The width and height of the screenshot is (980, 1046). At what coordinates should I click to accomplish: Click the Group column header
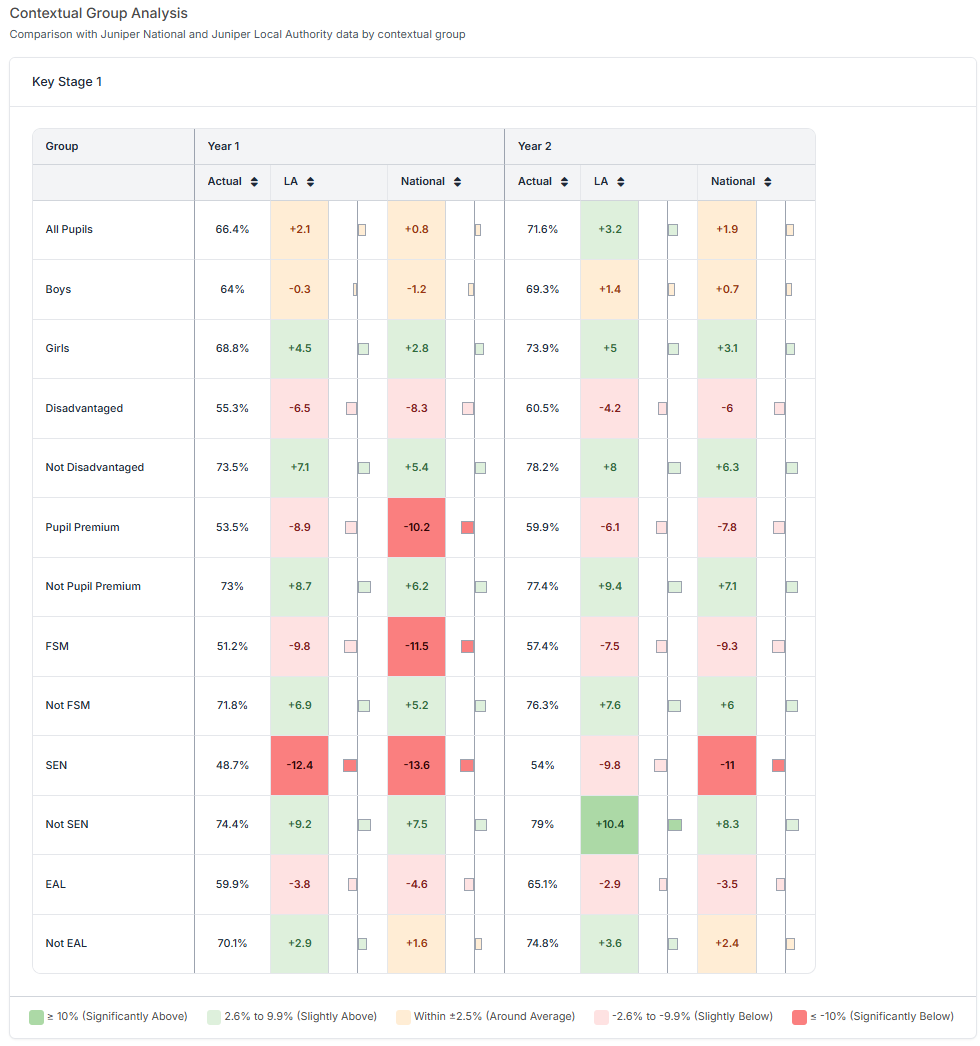(62, 146)
